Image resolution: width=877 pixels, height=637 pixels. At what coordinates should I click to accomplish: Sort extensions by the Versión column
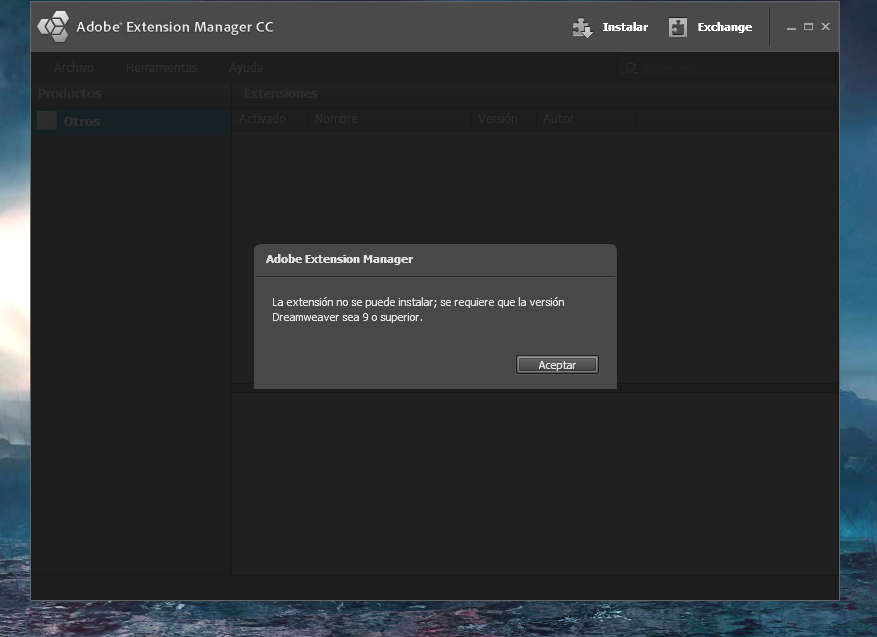click(496, 118)
